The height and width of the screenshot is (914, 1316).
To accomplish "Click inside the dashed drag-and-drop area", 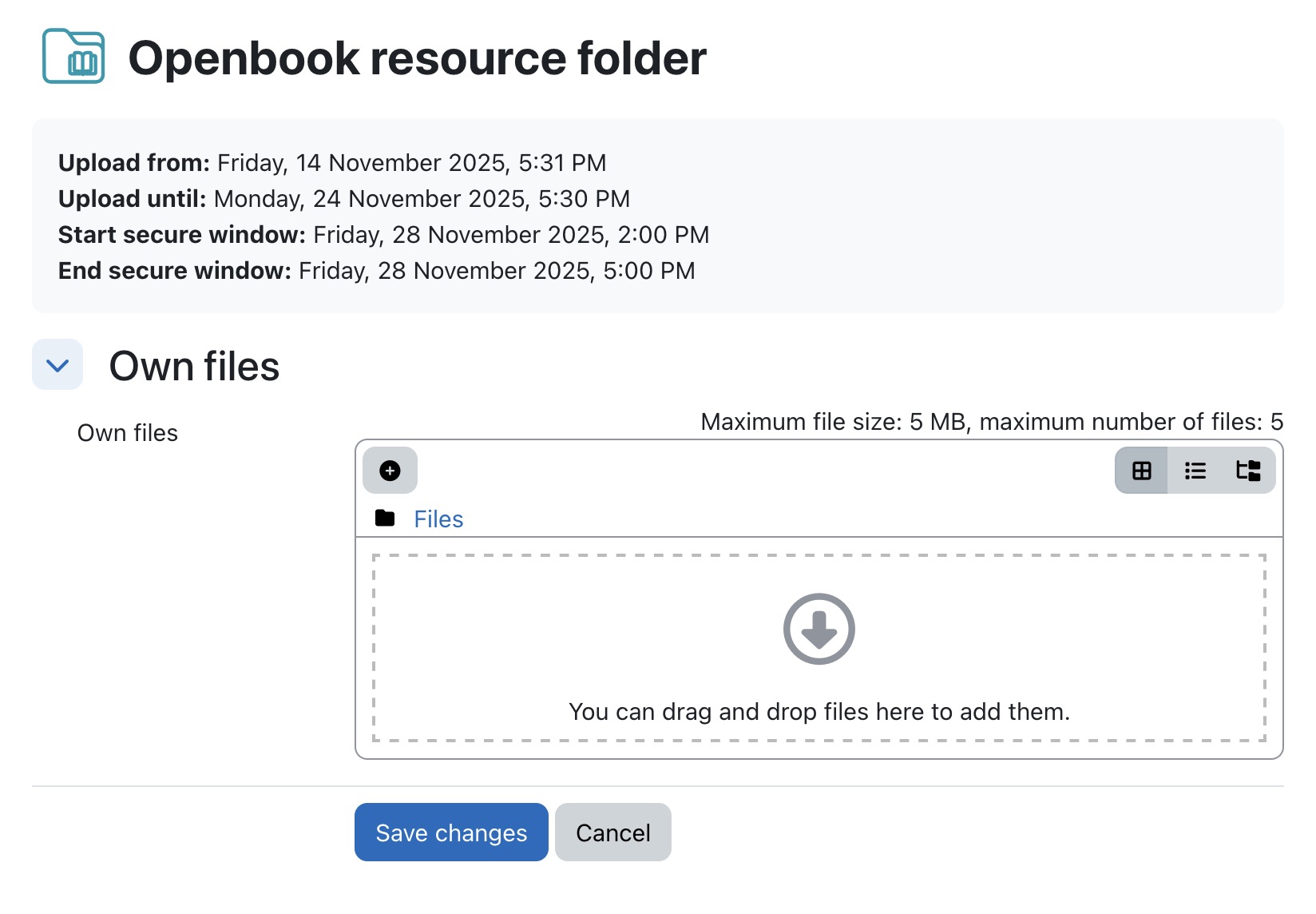I will pos(819,648).
